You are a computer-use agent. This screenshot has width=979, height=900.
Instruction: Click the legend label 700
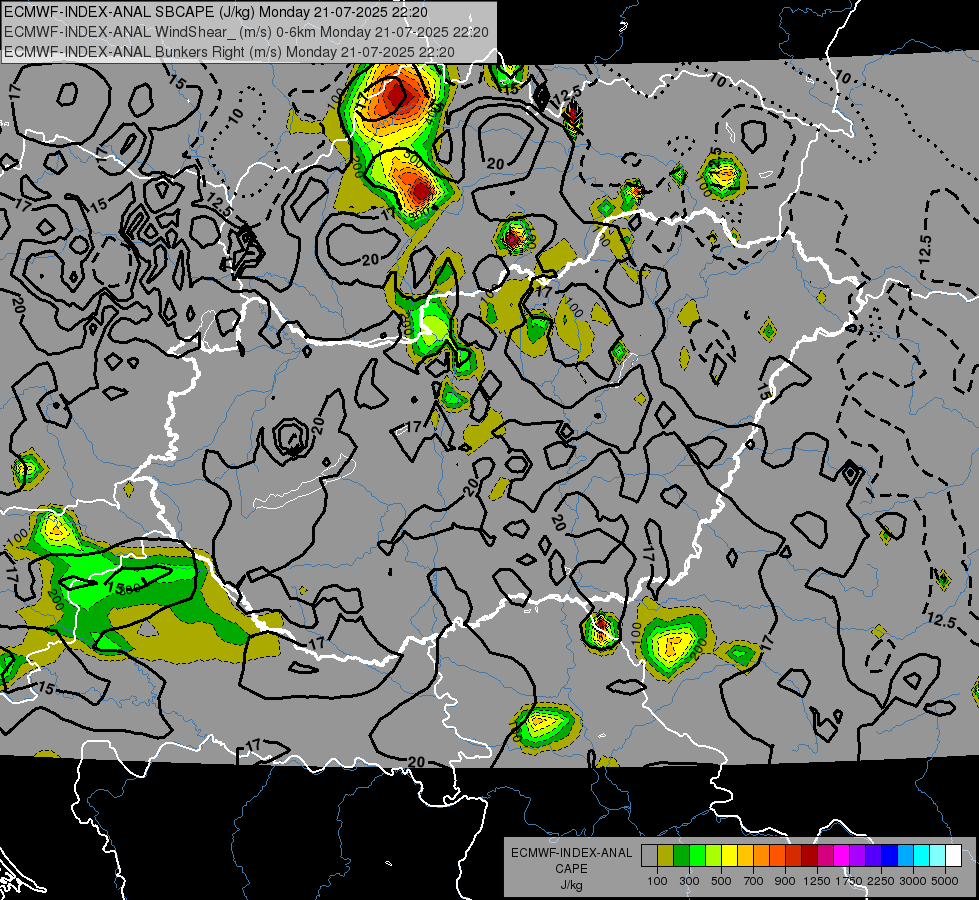click(754, 881)
